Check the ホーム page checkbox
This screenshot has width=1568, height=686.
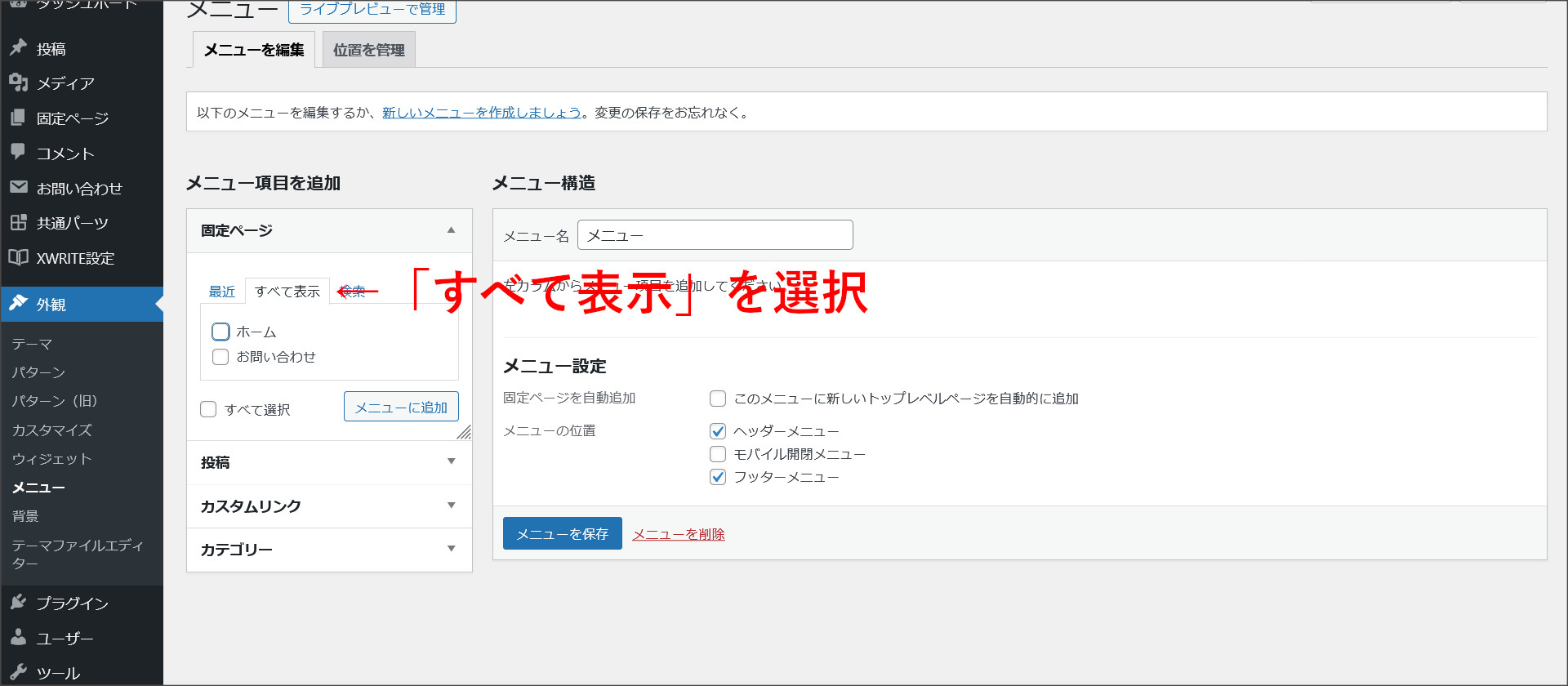220,332
